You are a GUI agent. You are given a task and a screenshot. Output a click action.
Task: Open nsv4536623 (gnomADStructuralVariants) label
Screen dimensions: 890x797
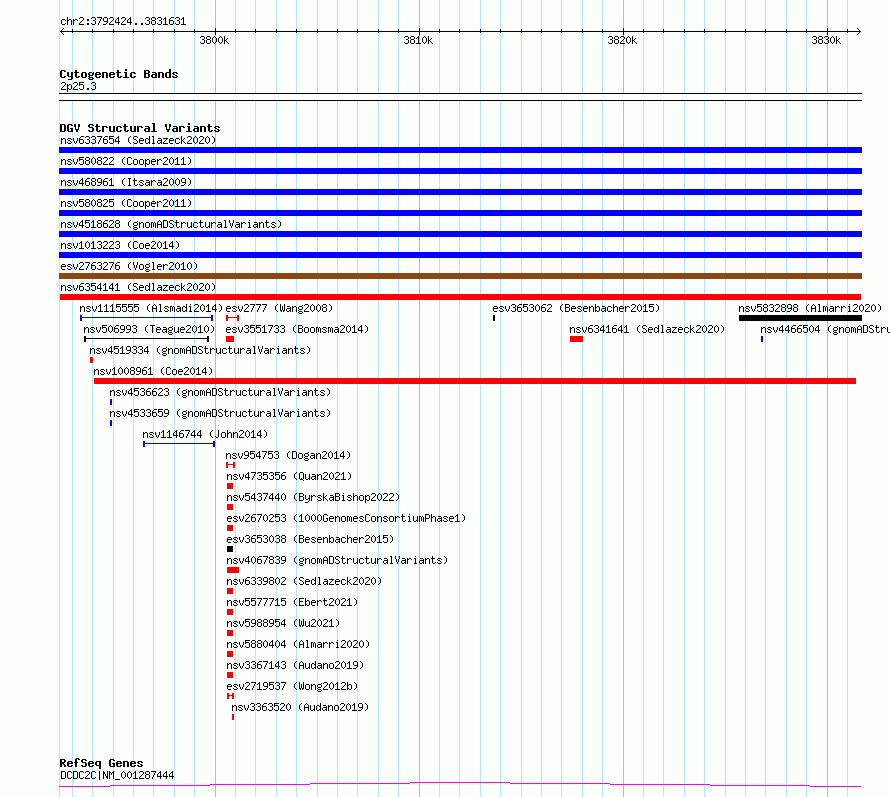click(x=220, y=392)
